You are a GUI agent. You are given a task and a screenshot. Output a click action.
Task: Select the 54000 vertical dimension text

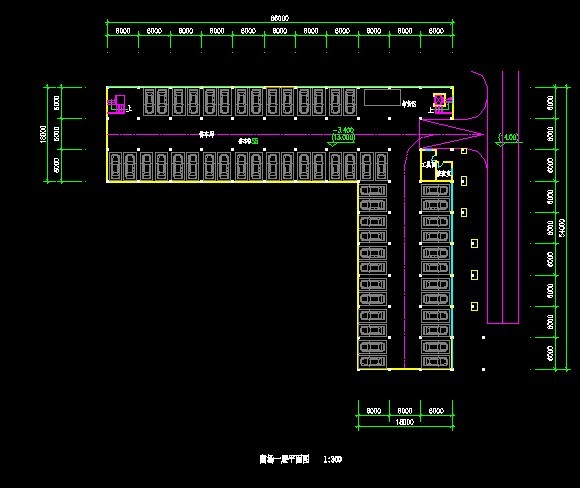tap(562, 228)
